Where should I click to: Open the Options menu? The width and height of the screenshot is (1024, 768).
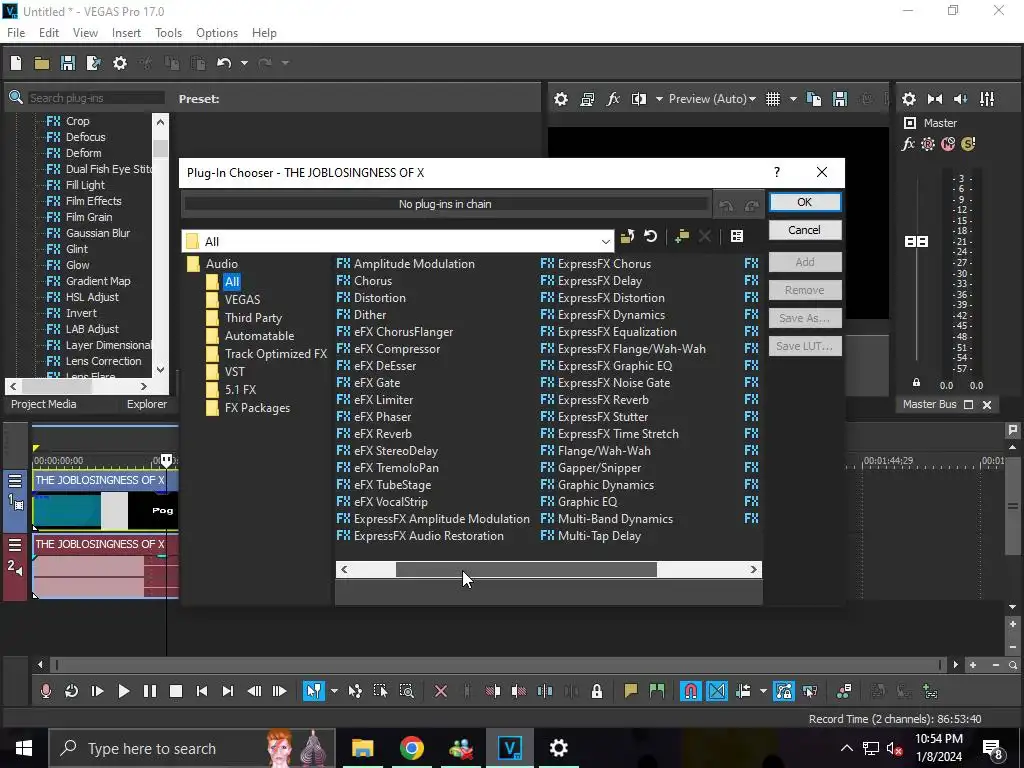click(217, 33)
